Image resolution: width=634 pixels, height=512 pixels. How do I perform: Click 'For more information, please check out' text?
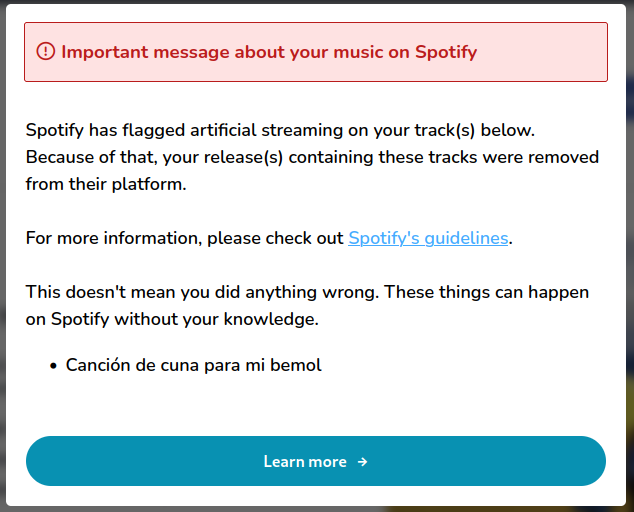click(184, 238)
